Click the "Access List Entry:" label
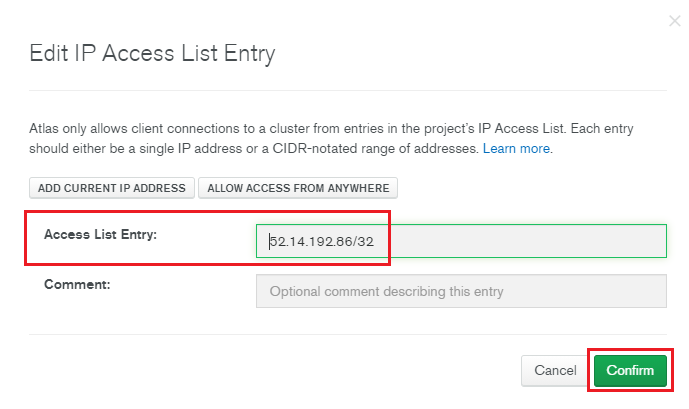This screenshot has width=689, height=409. point(102,234)
